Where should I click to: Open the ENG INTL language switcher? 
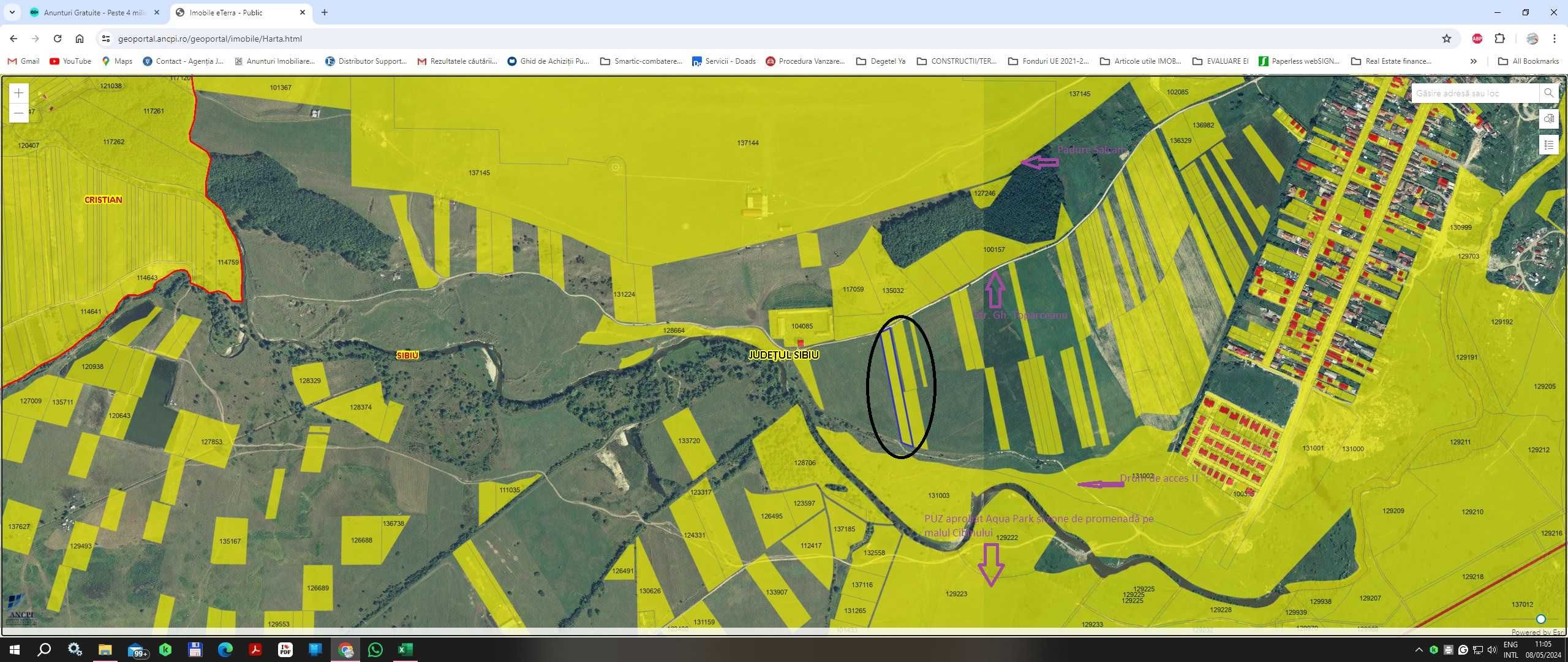tap(1511, 650)
